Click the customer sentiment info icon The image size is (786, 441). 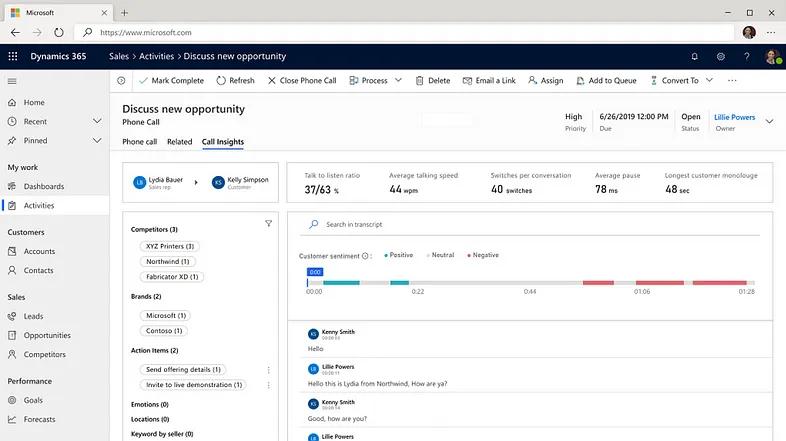tap(365, 256)
